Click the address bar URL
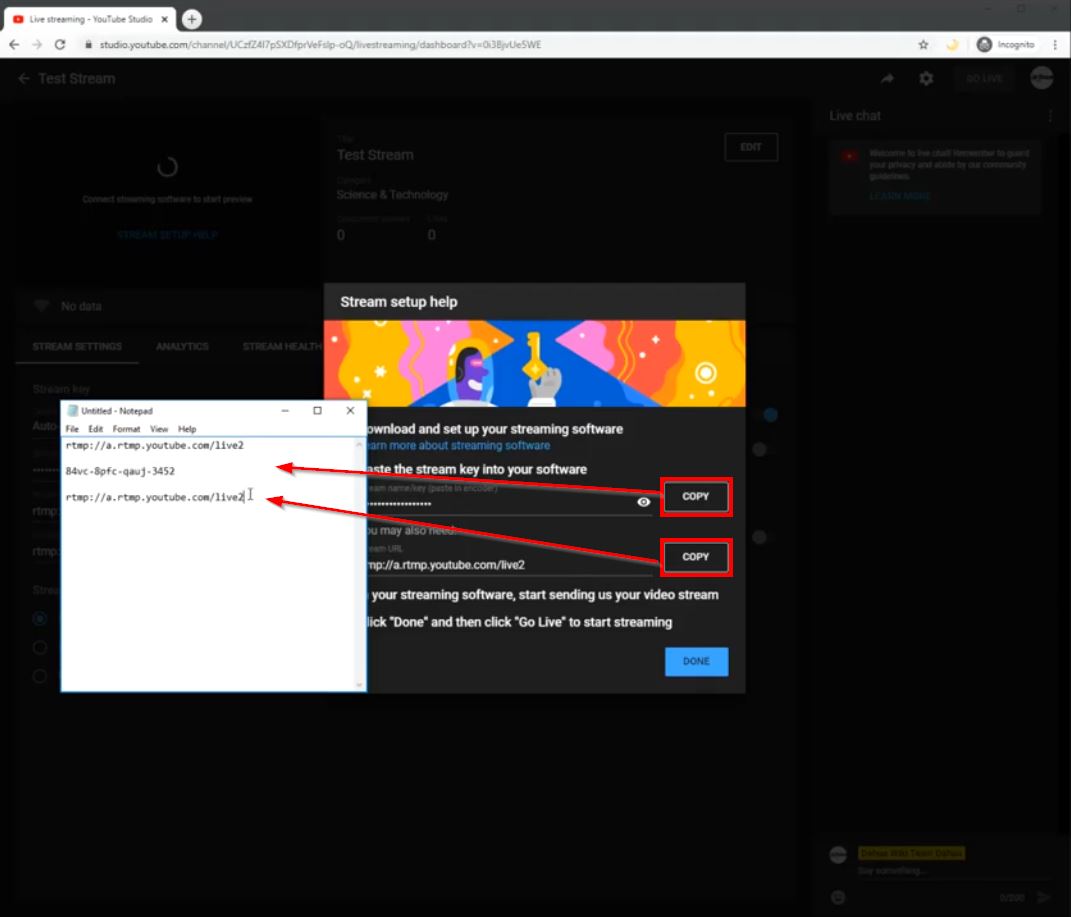 [320, 44]
